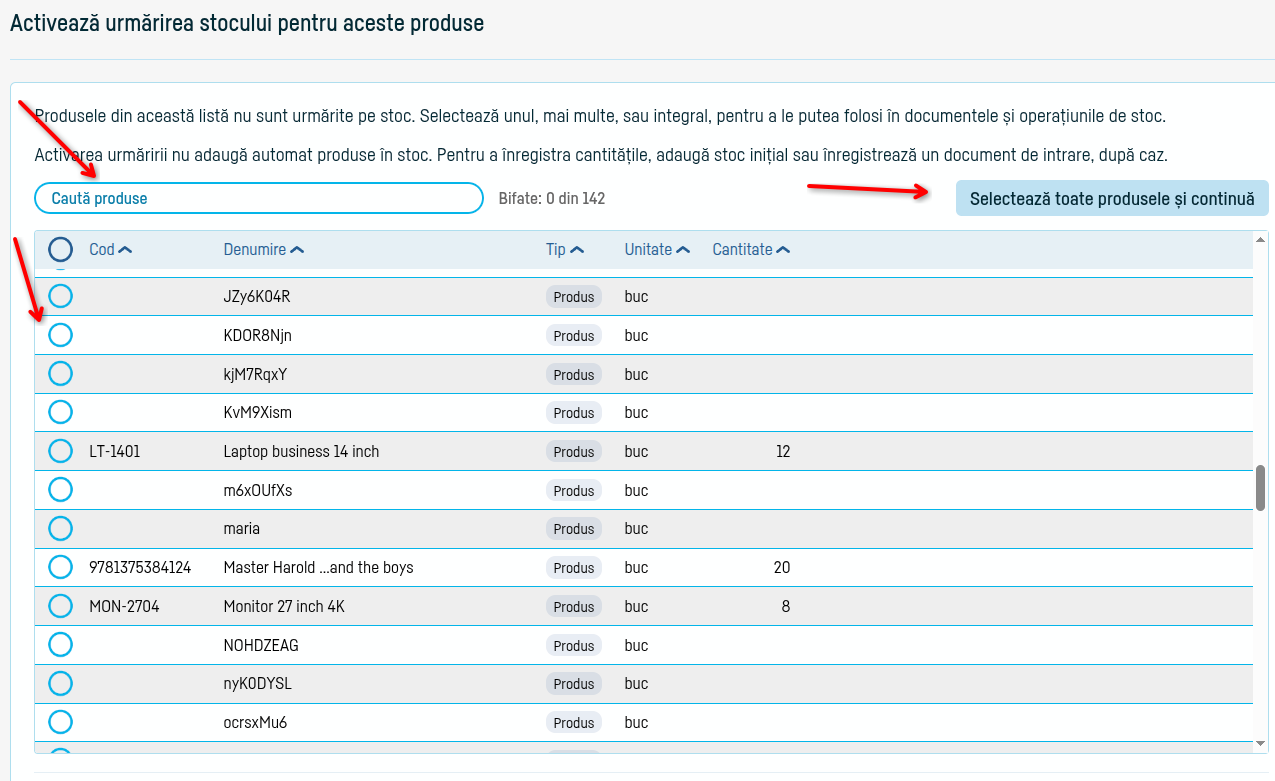Toggle the select-all checkbox in header

click(x=61, y=250)
